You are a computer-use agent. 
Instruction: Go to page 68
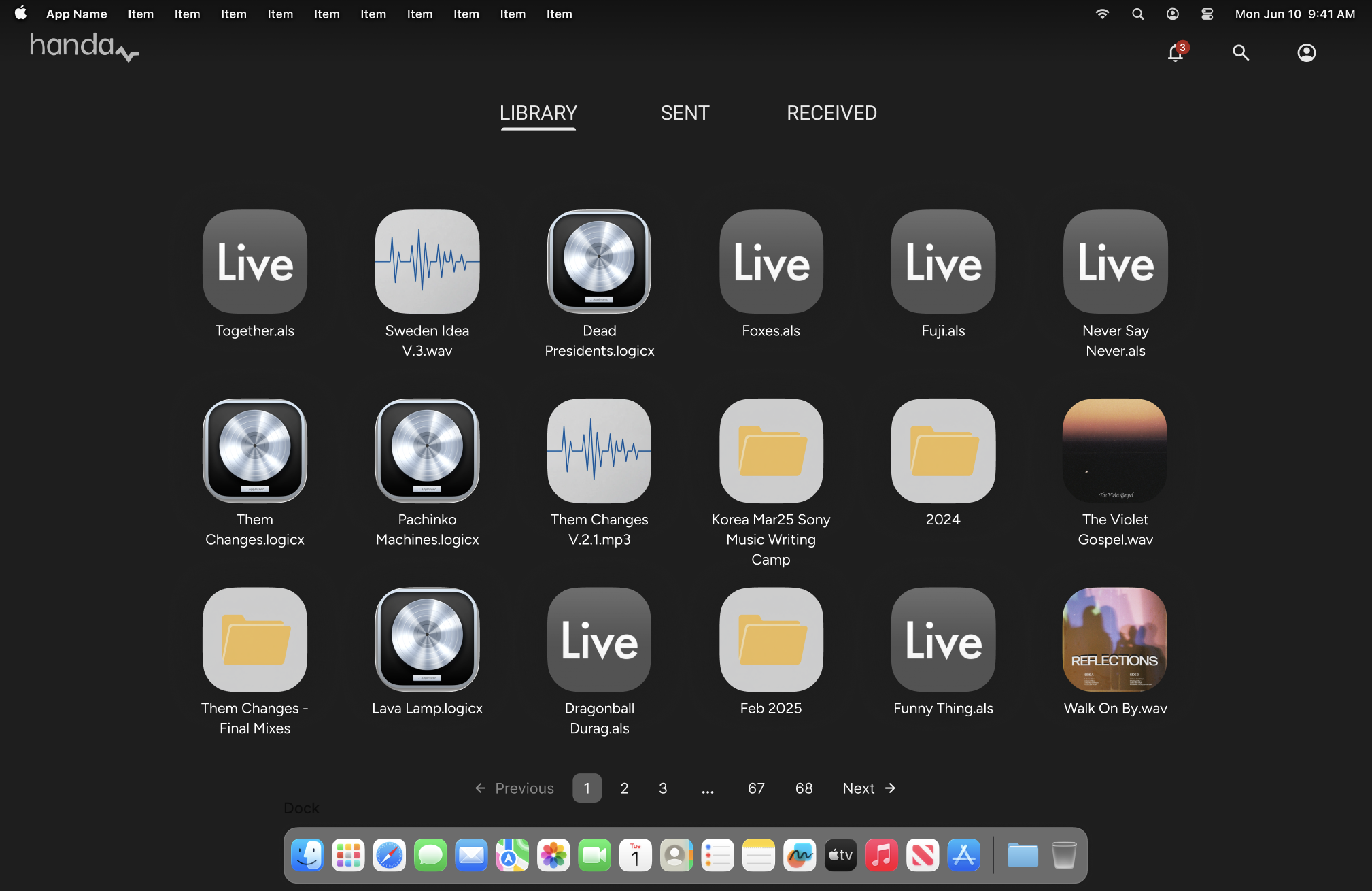(804, 788)
